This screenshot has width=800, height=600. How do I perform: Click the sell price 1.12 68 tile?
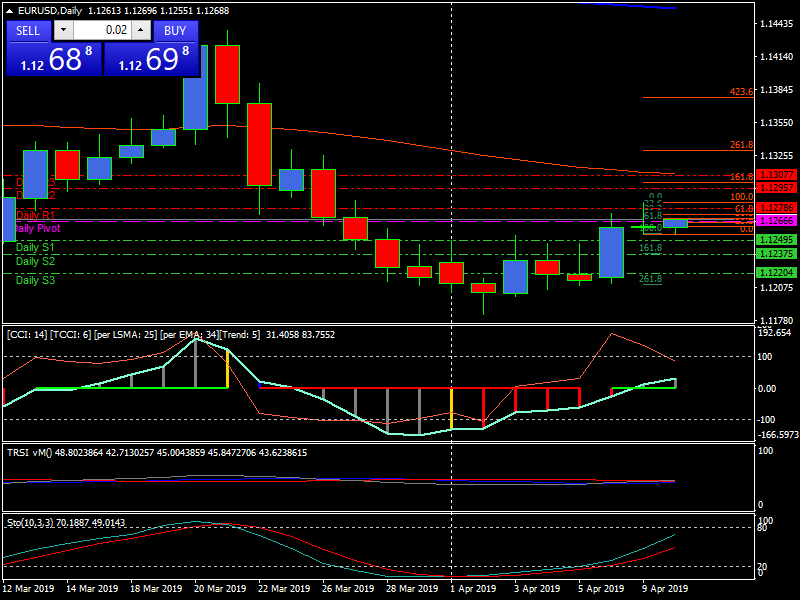54,59
